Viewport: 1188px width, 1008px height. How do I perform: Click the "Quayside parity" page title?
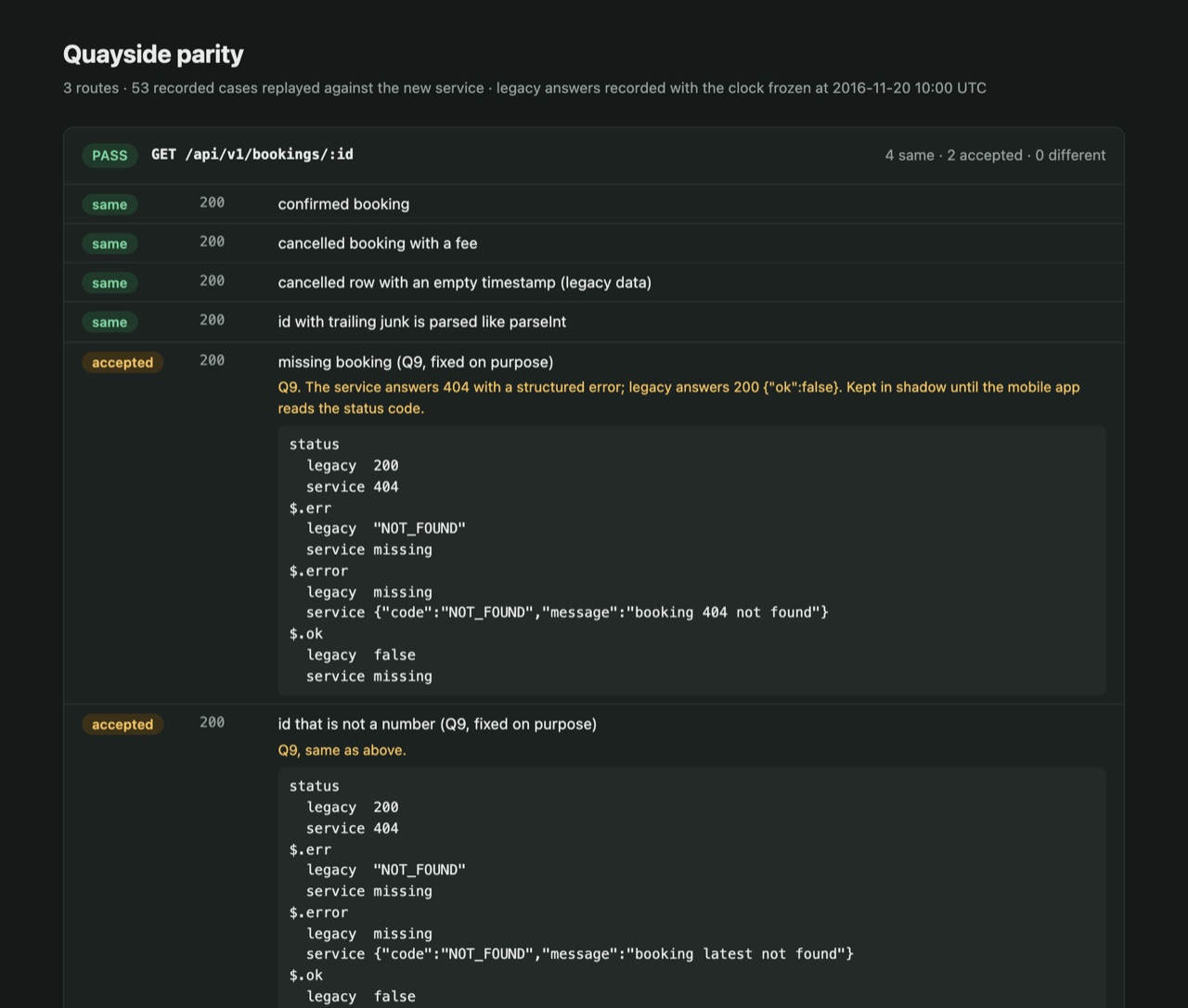pos(153,55)
